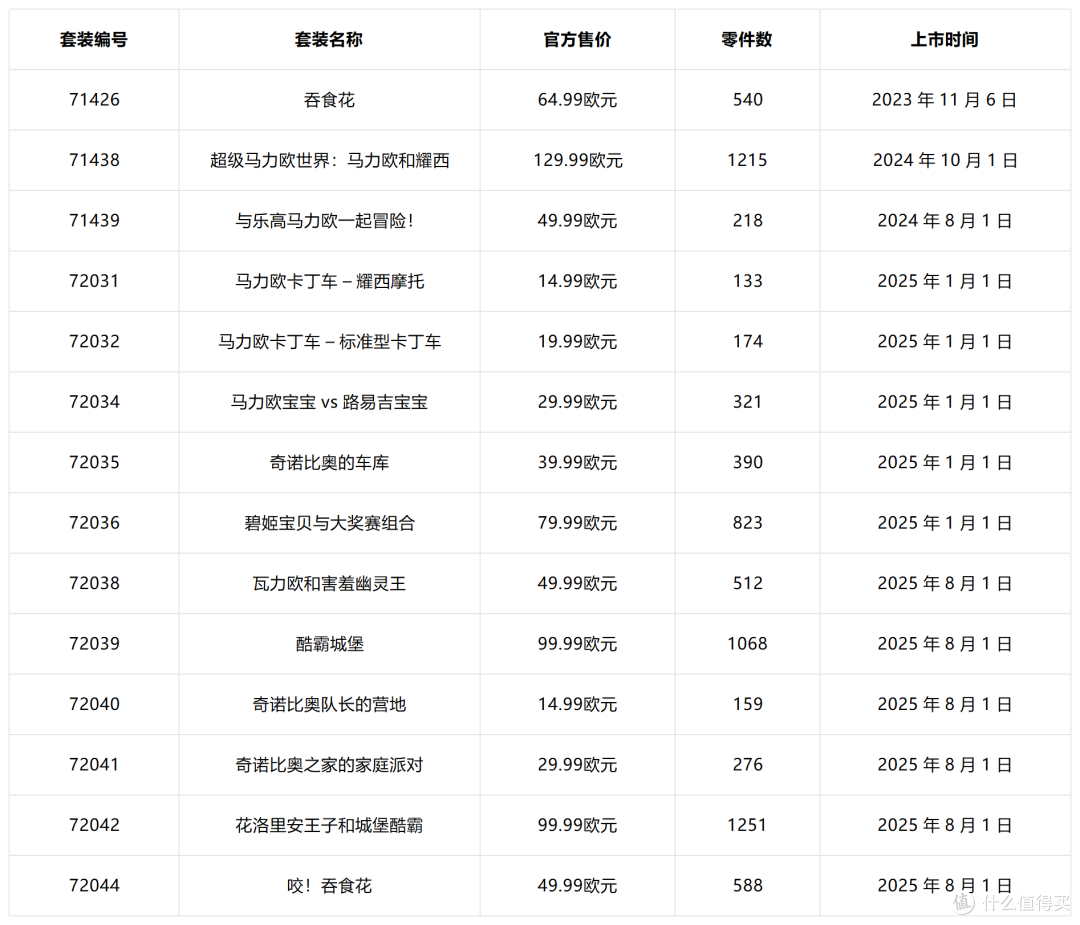Click set name 咬! 吞食花
Screen dimensions: 1080x925
point(329,886)
